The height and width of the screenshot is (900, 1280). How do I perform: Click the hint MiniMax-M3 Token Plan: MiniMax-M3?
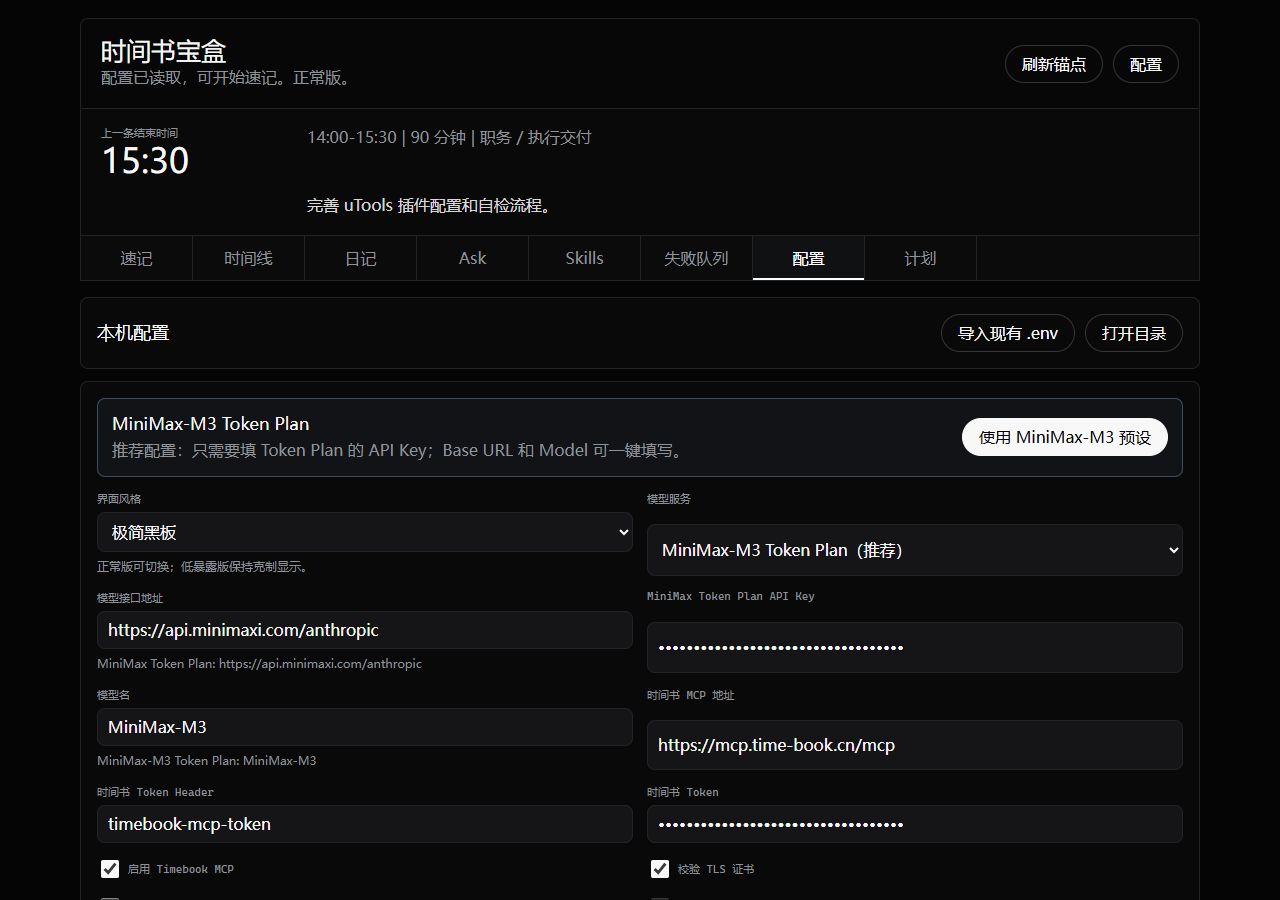pyautogui.click(x=207, y=760)
